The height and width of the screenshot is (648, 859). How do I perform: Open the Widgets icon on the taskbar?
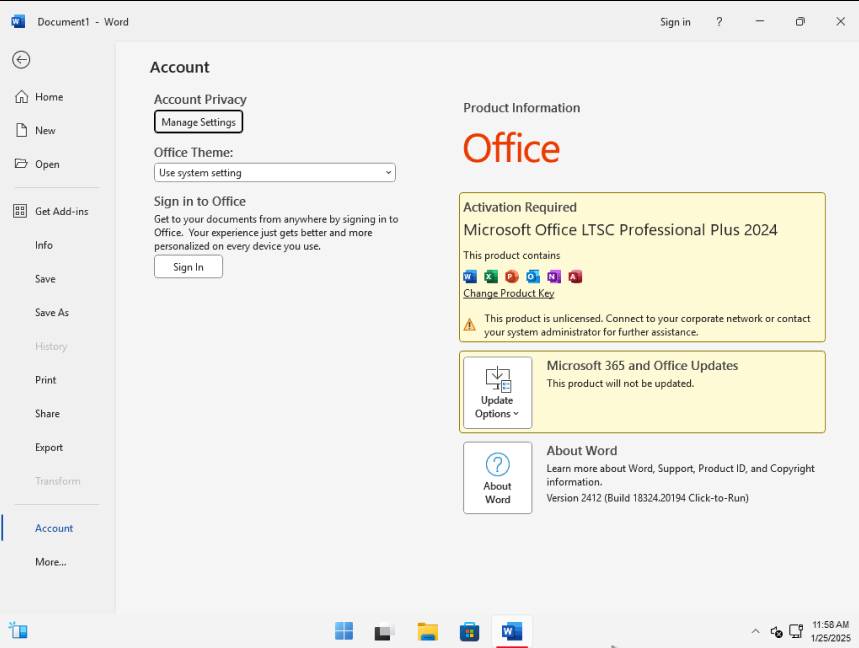pyautogui.click(x=18, y=631)
